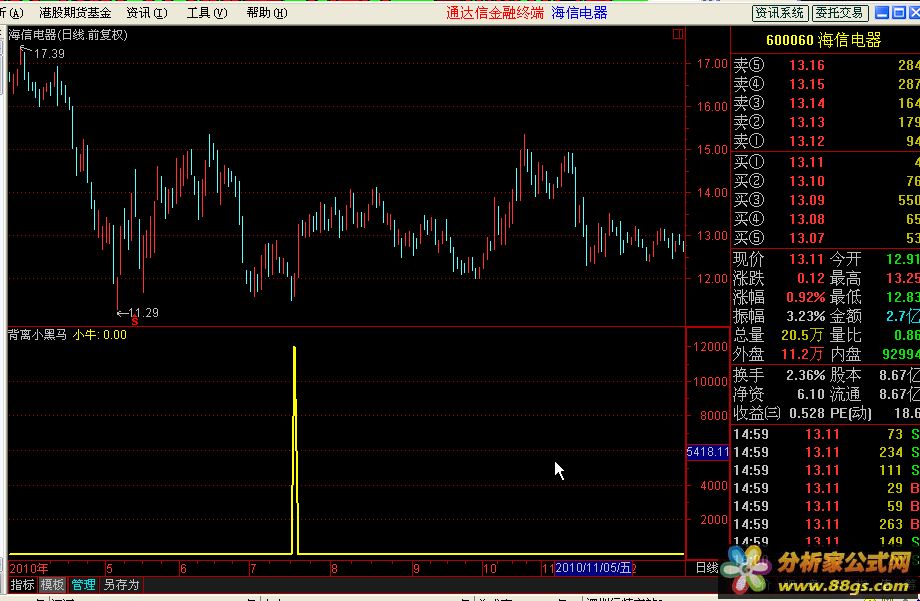This screenshot has width=920, height=601.
Task: Click the 日线 period label
Action: pos(707,568)
